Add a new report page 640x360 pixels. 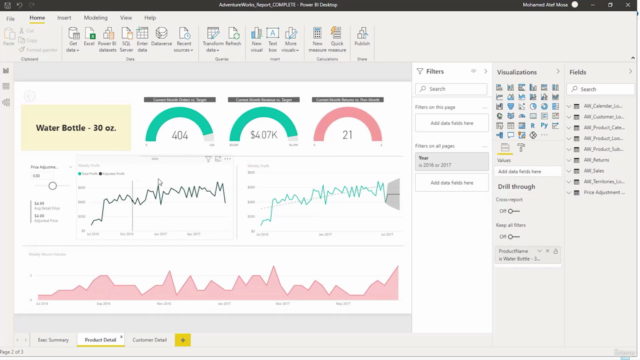(x=183, y=340)
